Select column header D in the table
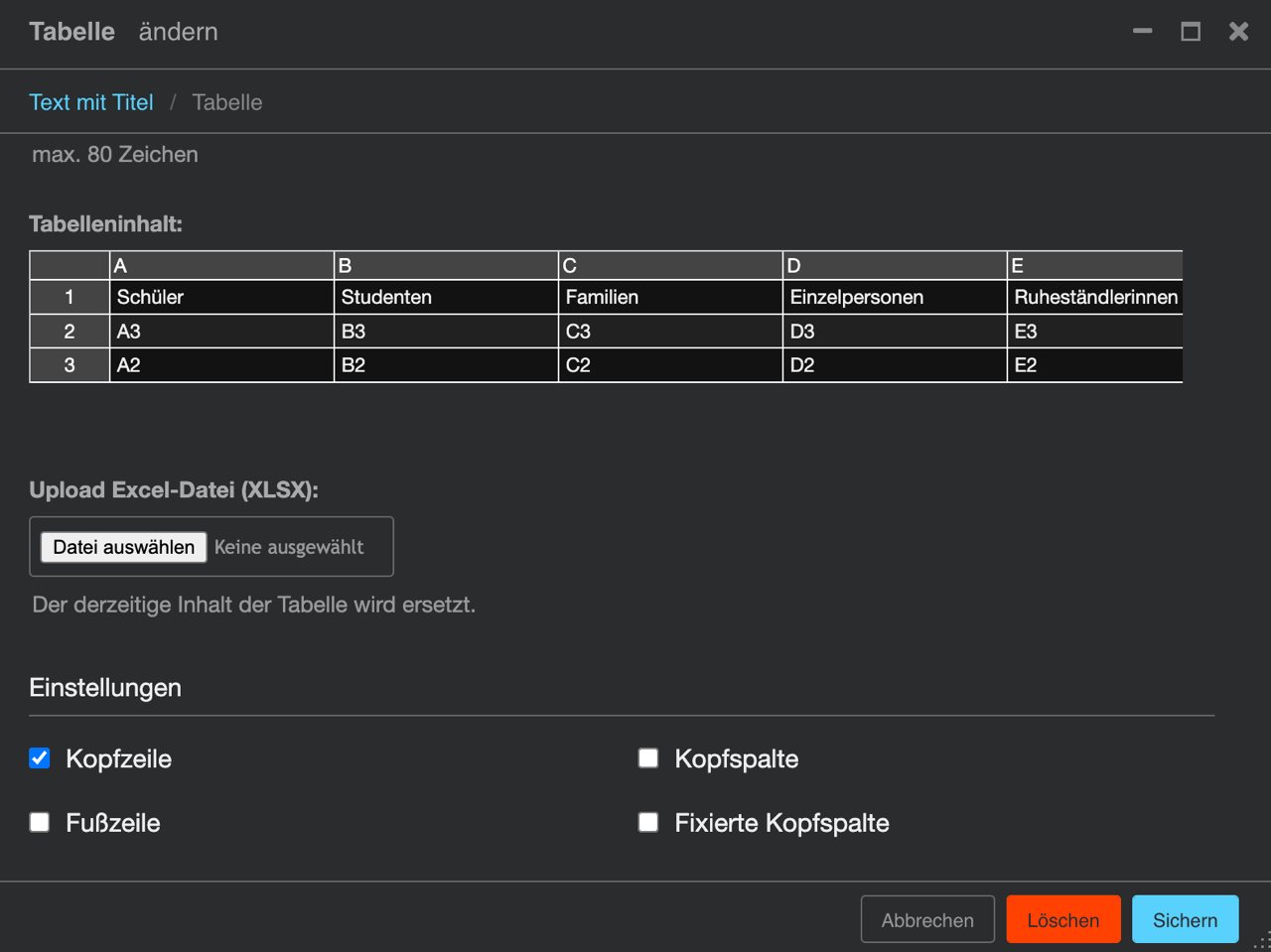This screenshot has height=952, width=1271. click(x=895, y=265)
